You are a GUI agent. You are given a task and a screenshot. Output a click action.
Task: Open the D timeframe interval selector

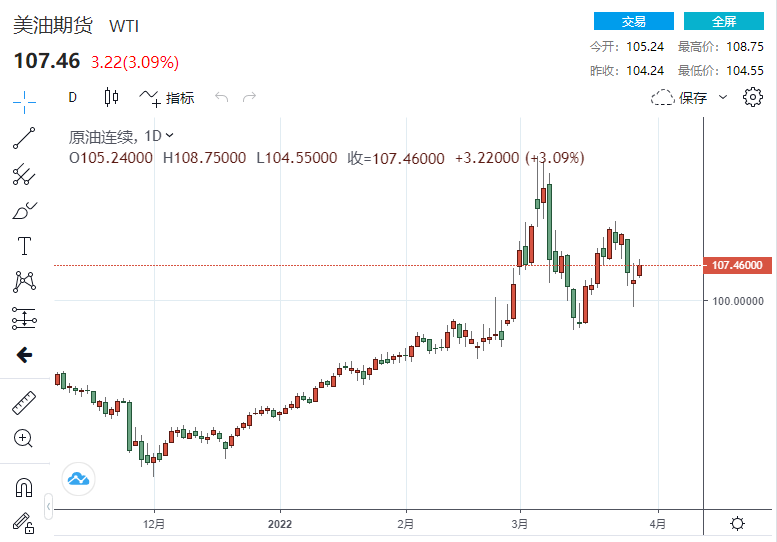(x=72, y=97)
